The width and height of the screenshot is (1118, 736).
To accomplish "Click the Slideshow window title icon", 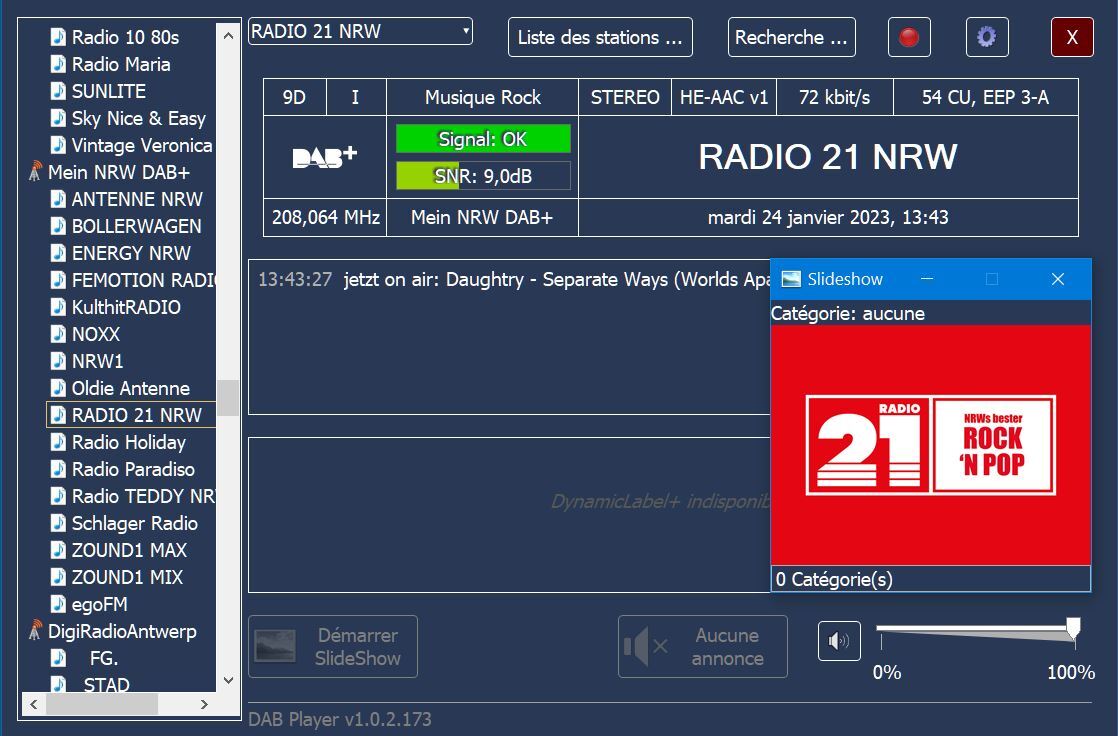I will (x=791, y=279).
